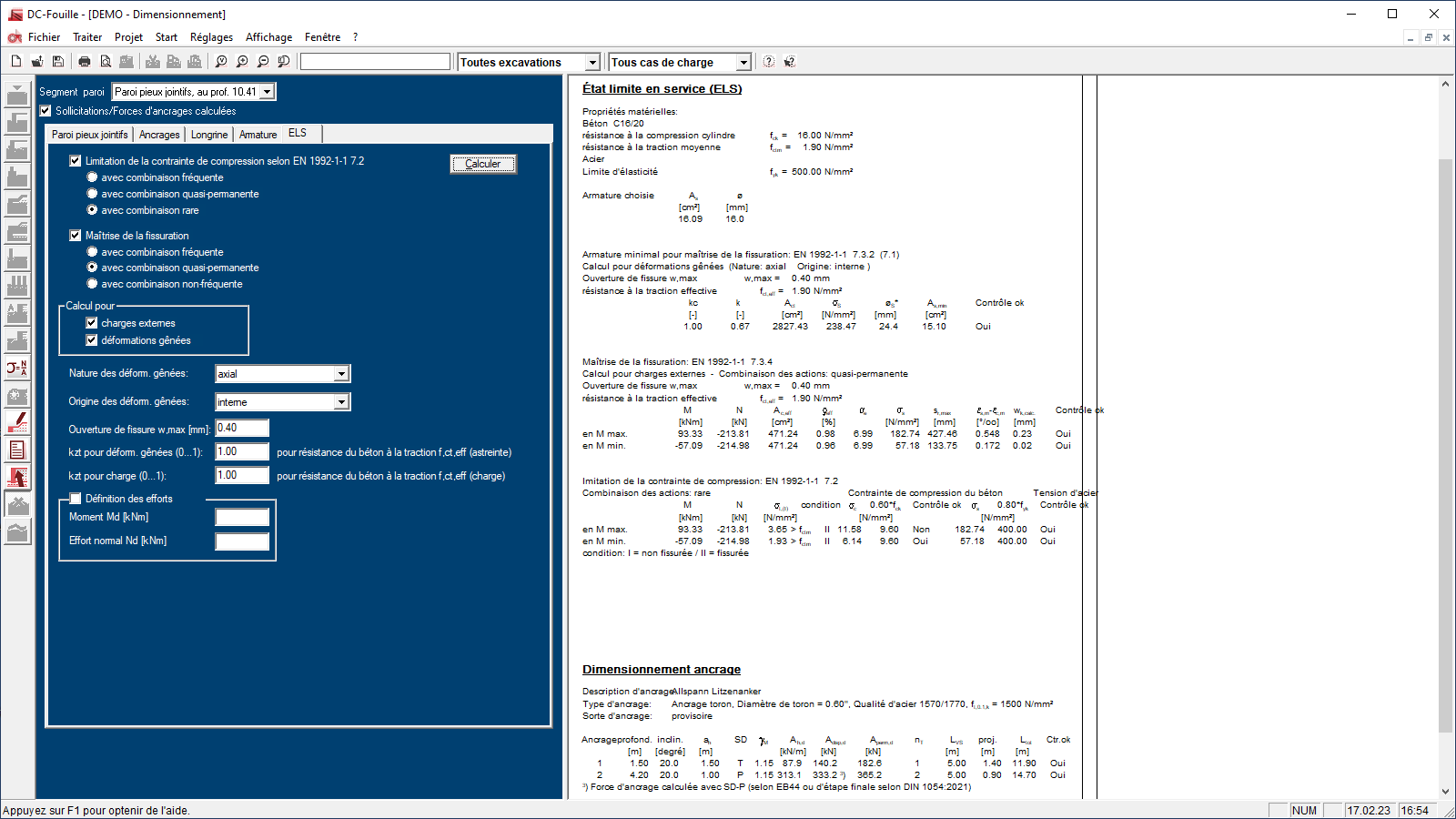Select the red pencil excavation edit icon
The image size is (1456, 819).
17,422
